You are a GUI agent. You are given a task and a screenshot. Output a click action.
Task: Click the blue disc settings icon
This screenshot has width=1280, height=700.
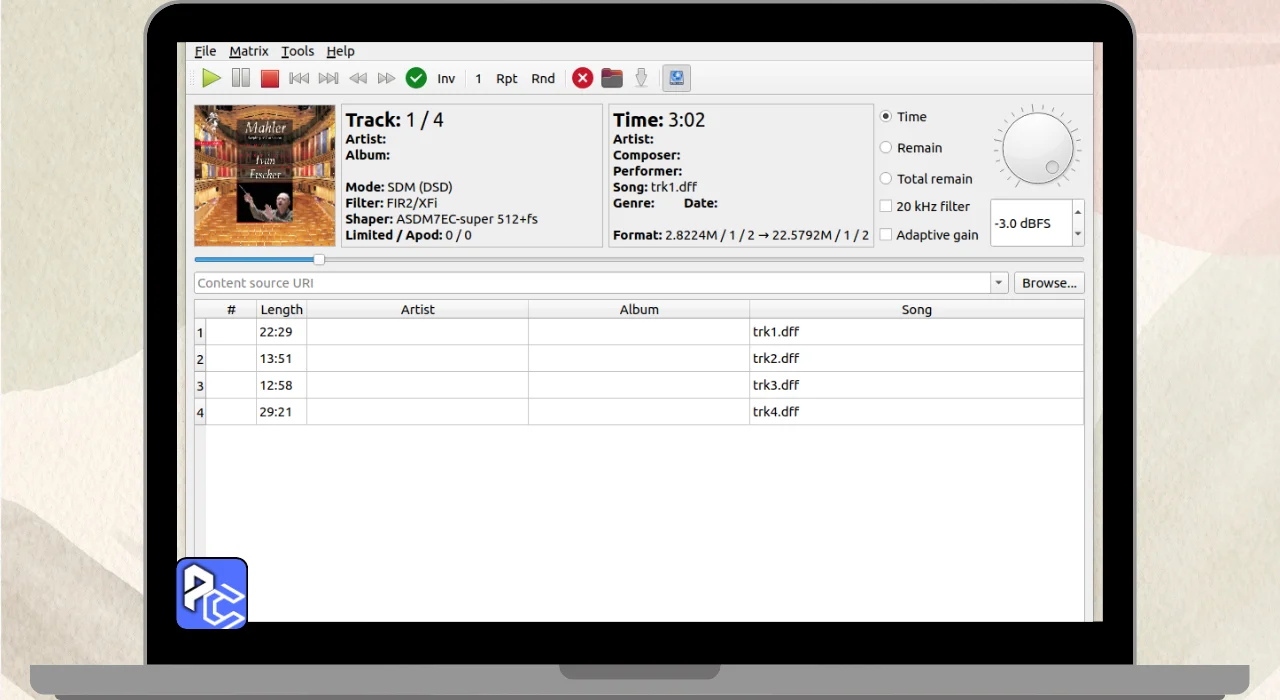[676, 78]
